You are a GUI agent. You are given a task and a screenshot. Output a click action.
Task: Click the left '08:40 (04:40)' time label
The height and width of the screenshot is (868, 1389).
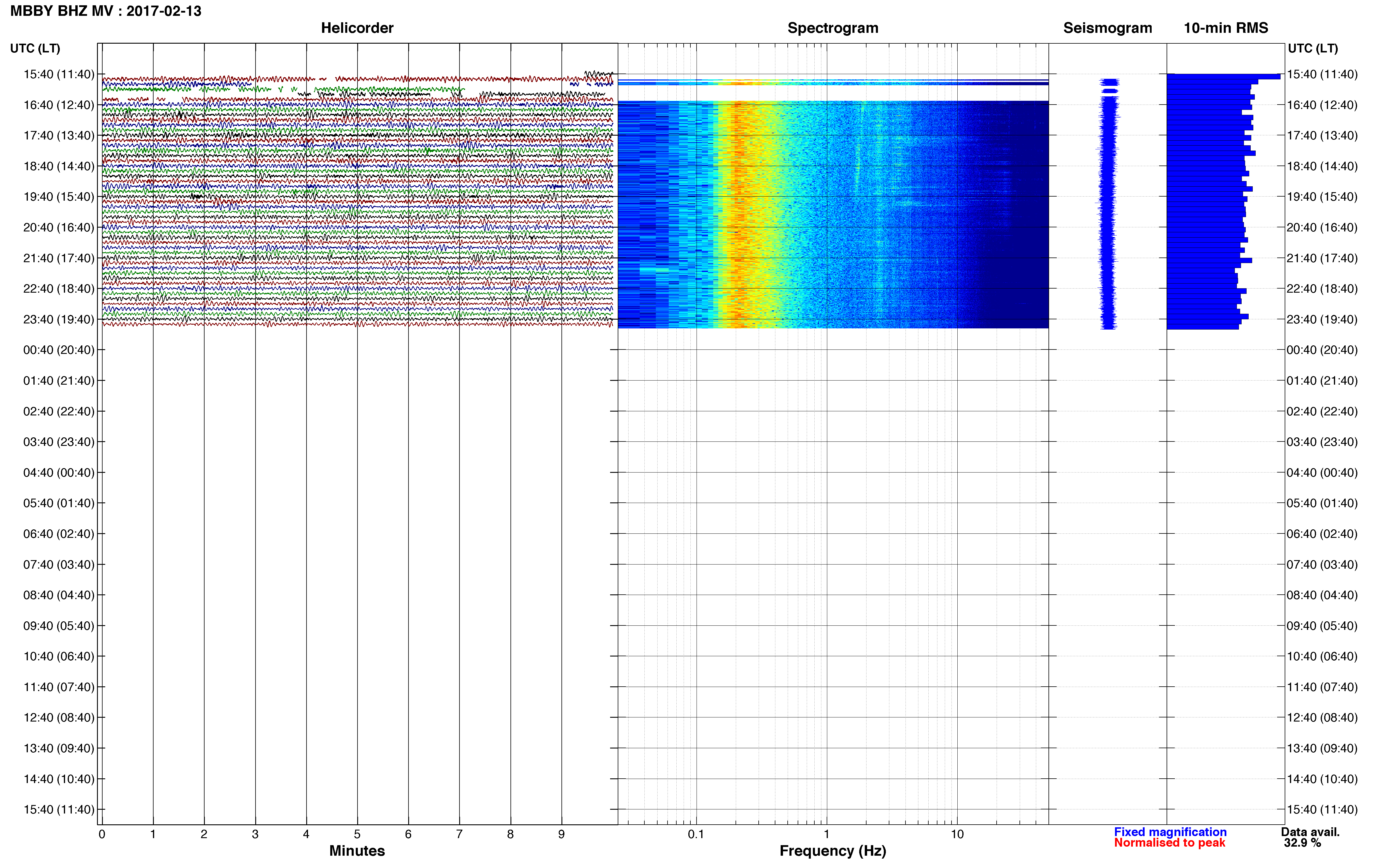coord(59,595)
